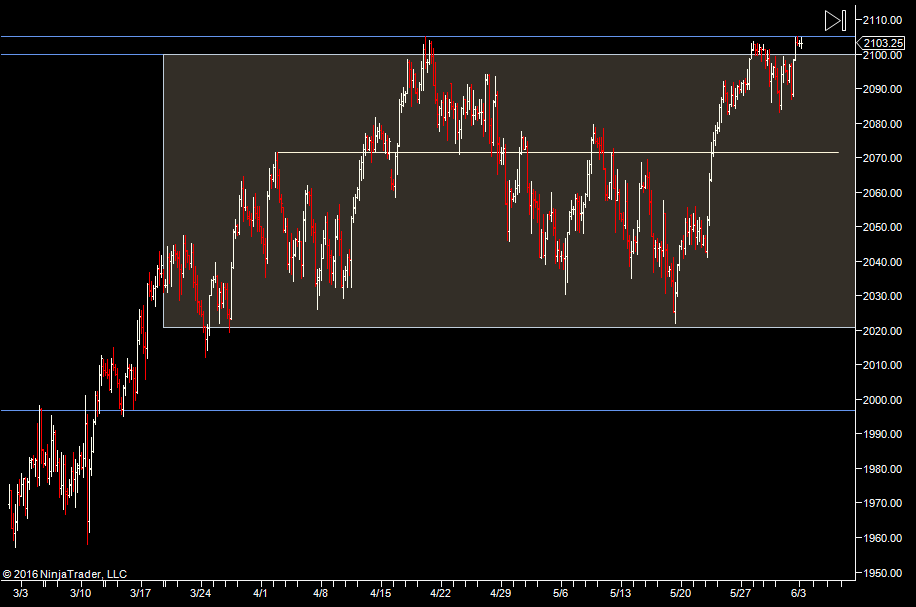The height and width of the screenshot is (607, 916).
Task: Click the NinjaTrader, LLC copyright text
Action: (x=65, y=574)
